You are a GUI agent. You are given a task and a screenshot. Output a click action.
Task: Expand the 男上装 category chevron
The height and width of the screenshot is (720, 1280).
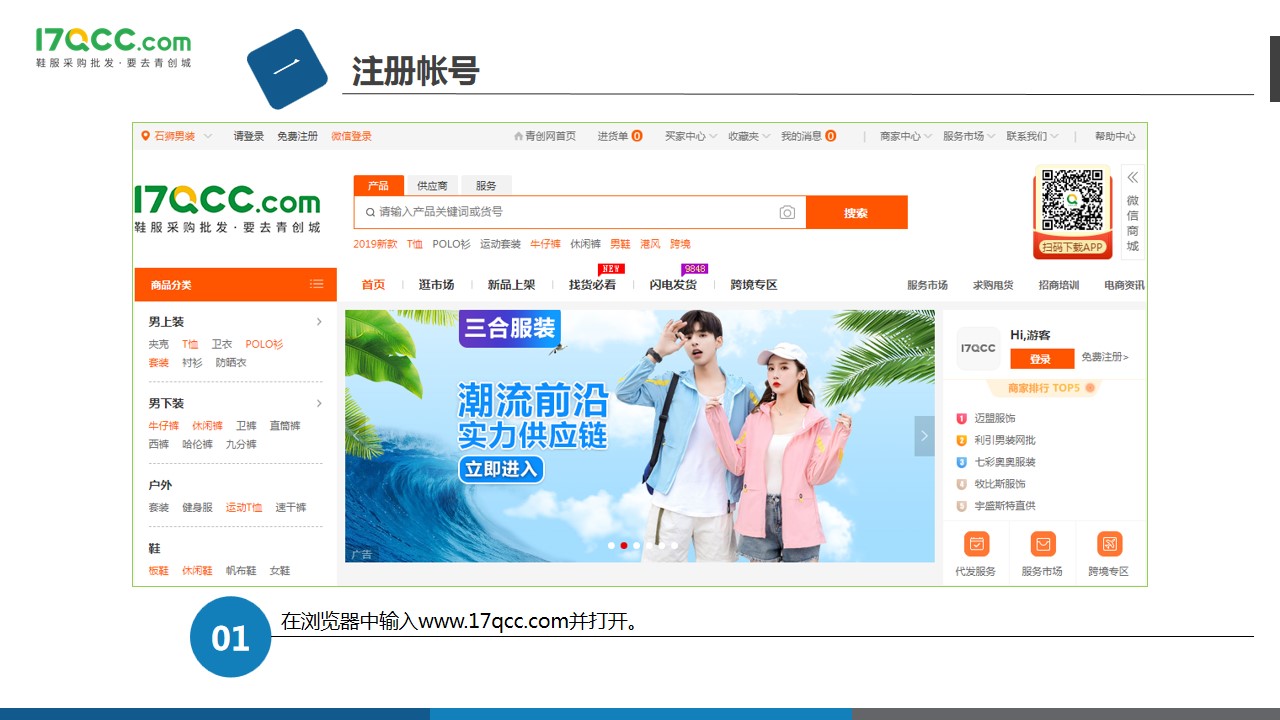(x=319, y=322)
